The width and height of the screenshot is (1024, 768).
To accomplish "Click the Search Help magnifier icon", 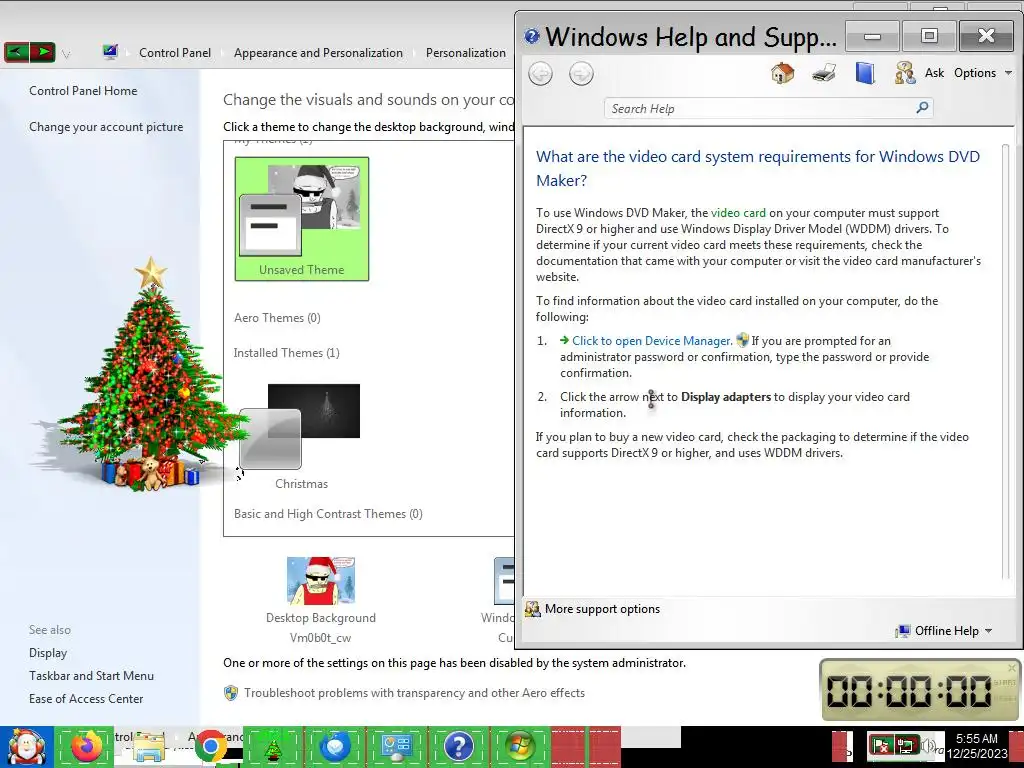I will (922, 107).
